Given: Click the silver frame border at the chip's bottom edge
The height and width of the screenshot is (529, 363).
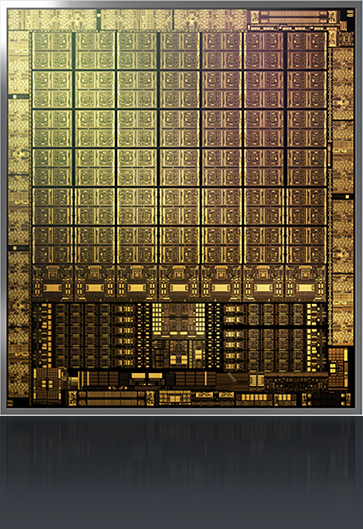Looking at the screenshot, I should (182, 411).
